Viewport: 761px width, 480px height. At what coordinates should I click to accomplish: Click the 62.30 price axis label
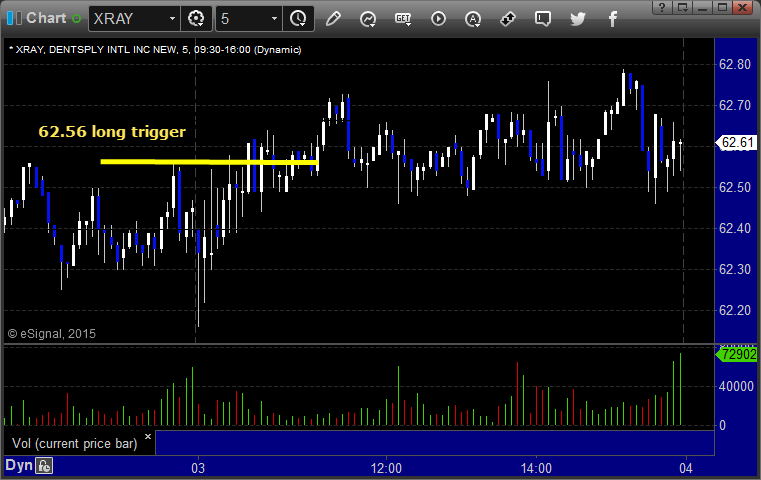click(735, 269)
